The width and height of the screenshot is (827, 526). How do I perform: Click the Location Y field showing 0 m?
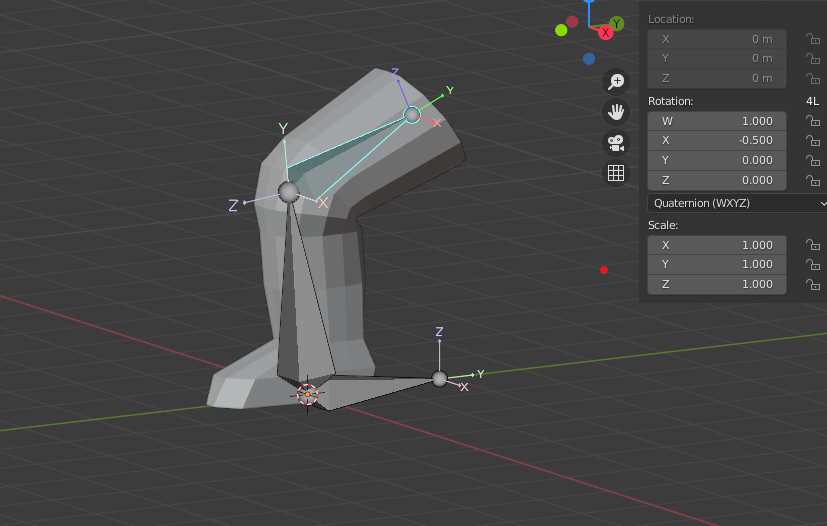717,59
